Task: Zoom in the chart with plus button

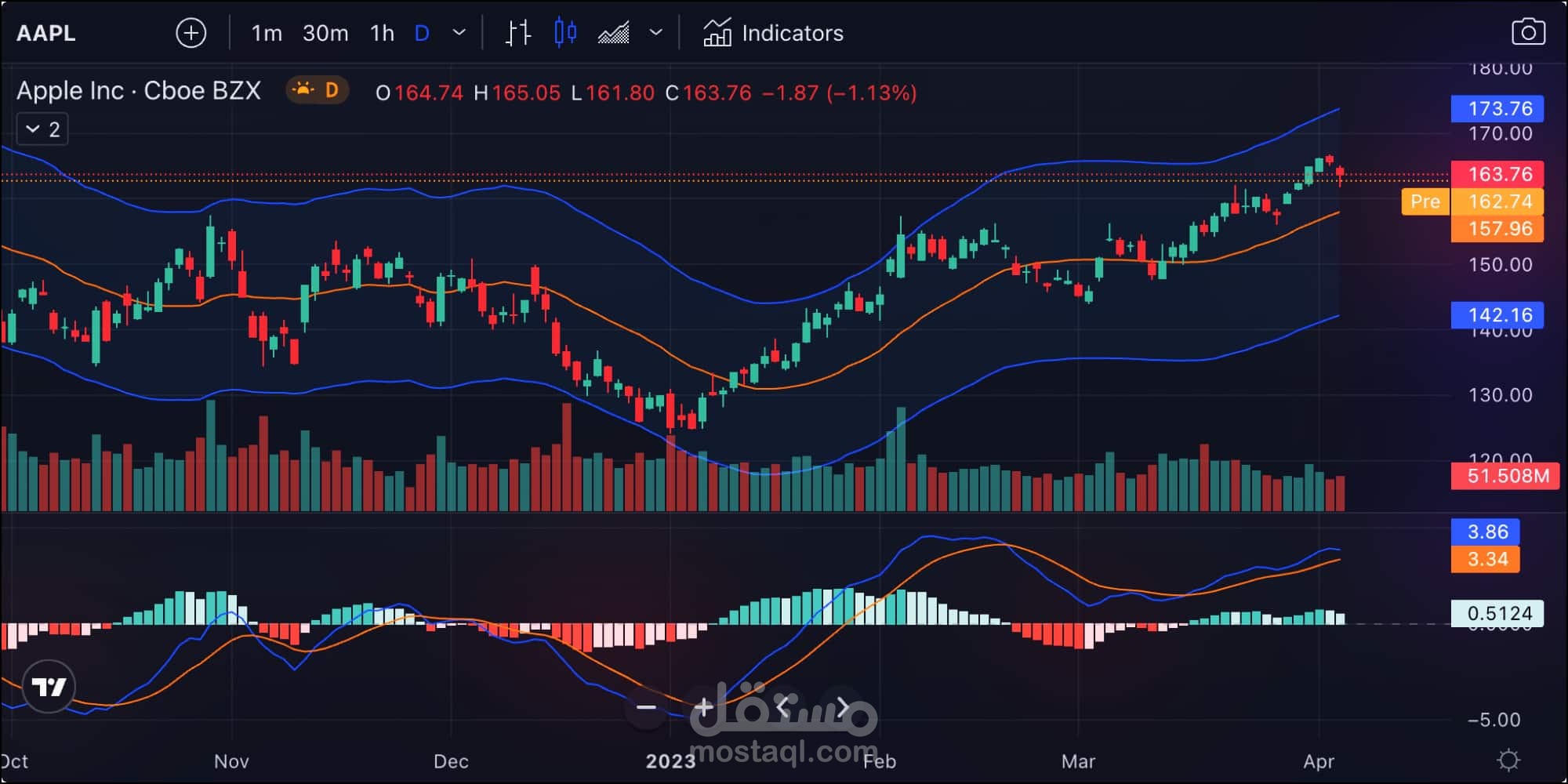Action: [703, 707]
